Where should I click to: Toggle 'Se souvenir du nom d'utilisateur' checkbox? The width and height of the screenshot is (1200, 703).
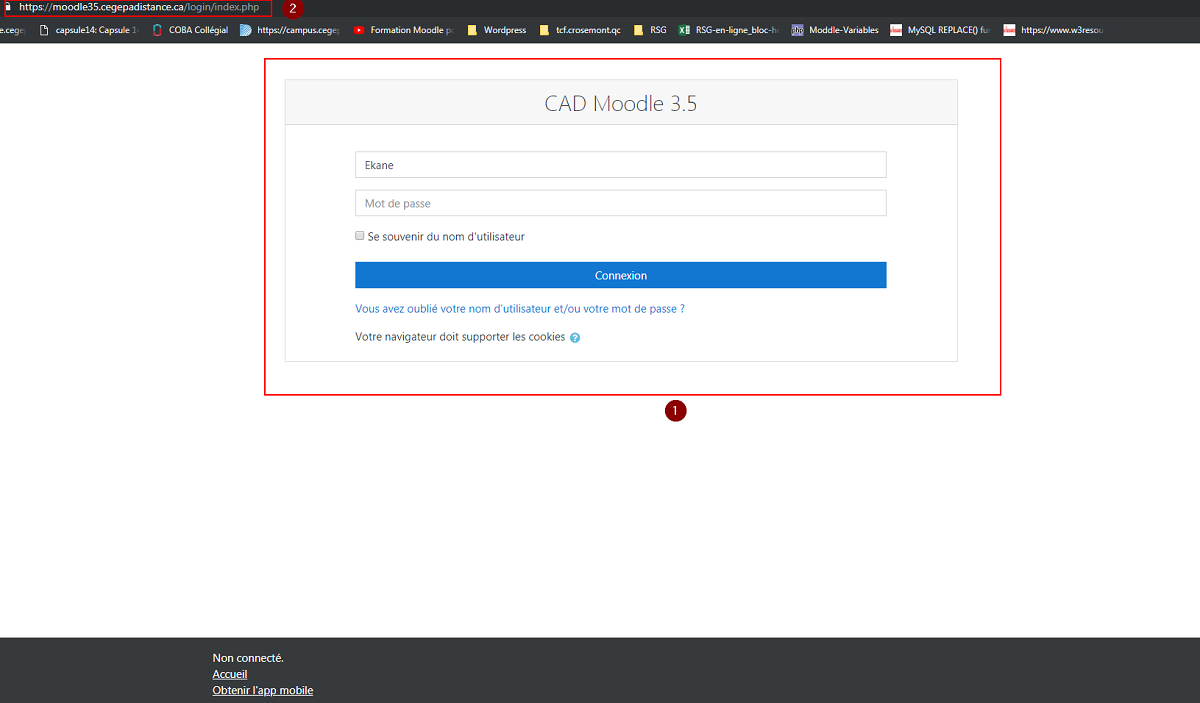pos(360,236)
